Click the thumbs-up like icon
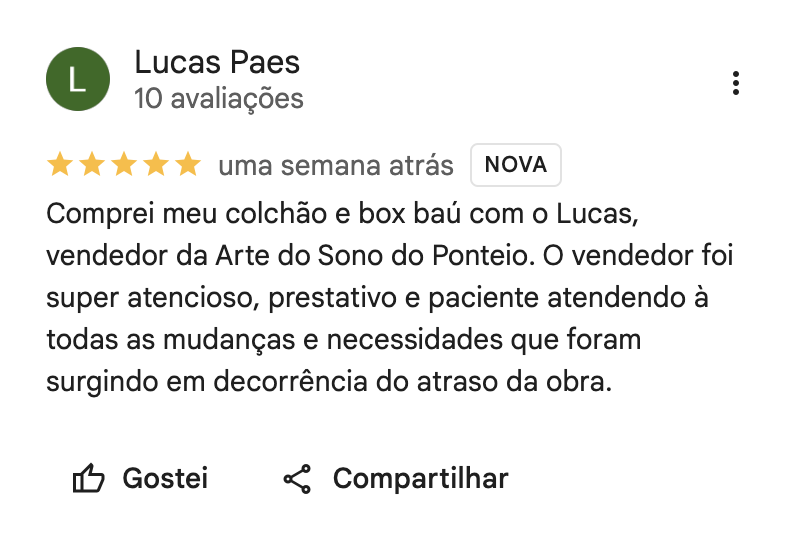The image size is (800, 558). tap(89, 479)
